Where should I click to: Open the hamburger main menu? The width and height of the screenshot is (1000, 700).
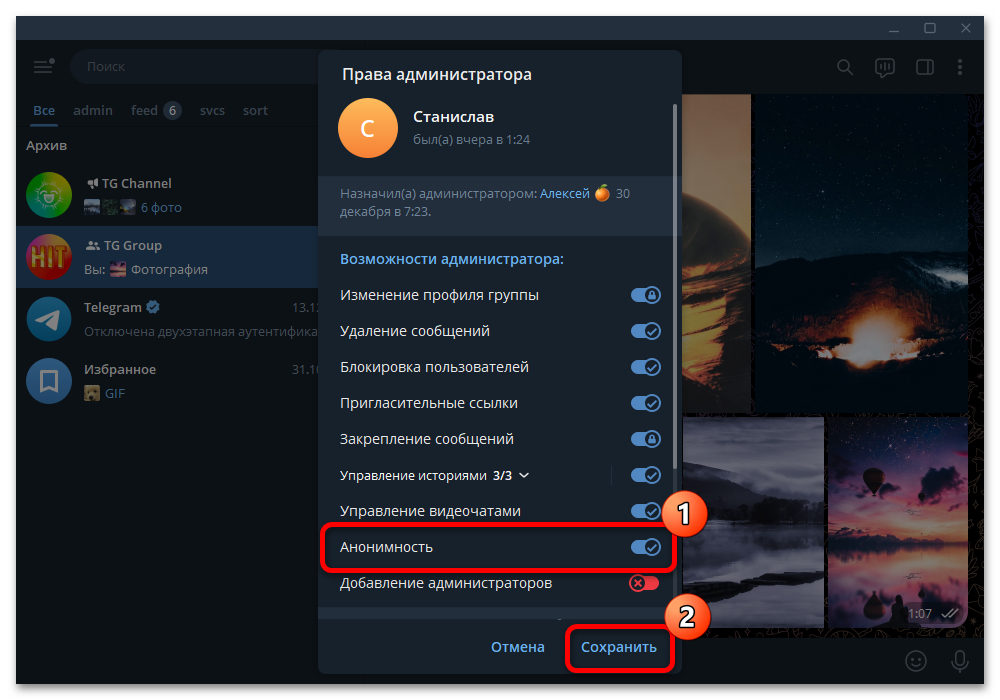tap(44, 66)
